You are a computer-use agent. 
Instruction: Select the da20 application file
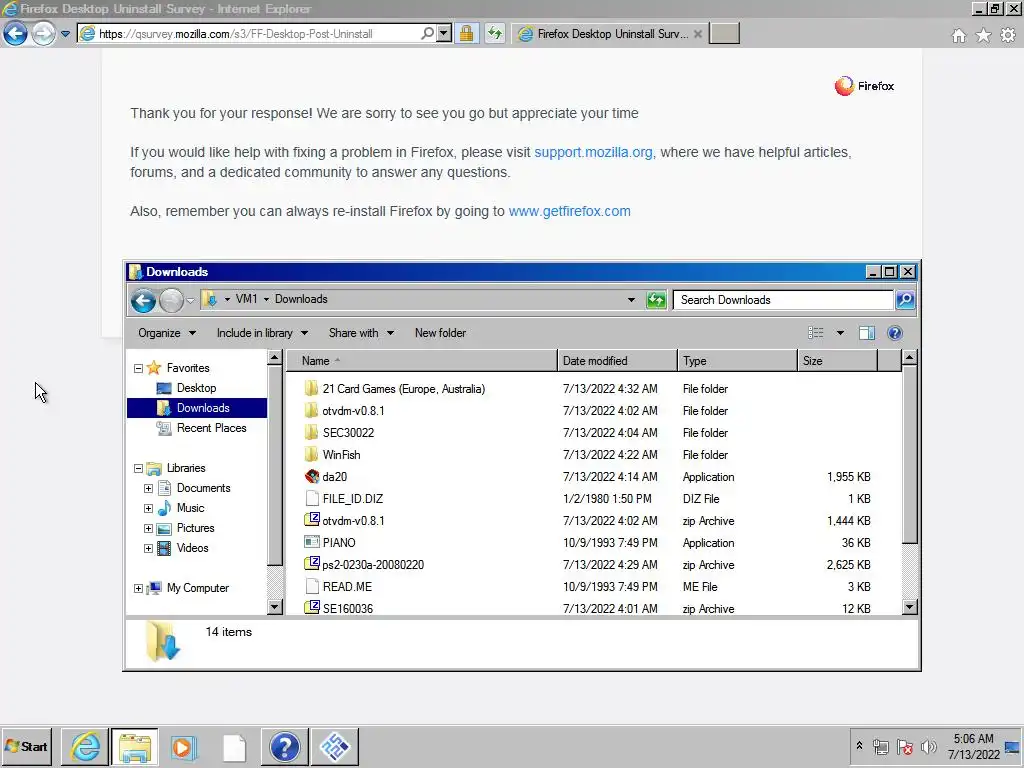coord(334,477)
